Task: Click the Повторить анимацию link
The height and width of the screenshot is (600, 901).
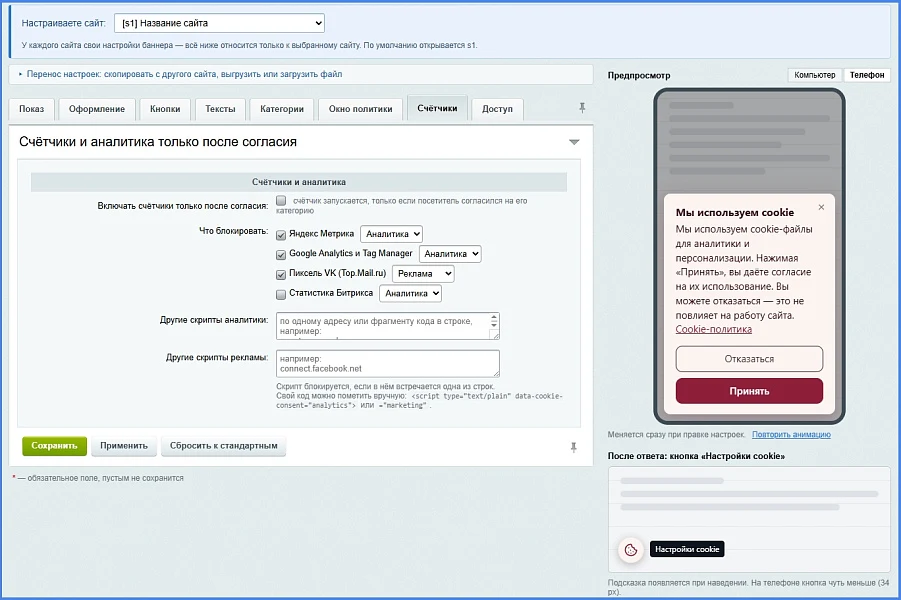Action: (x=791, y=434)
